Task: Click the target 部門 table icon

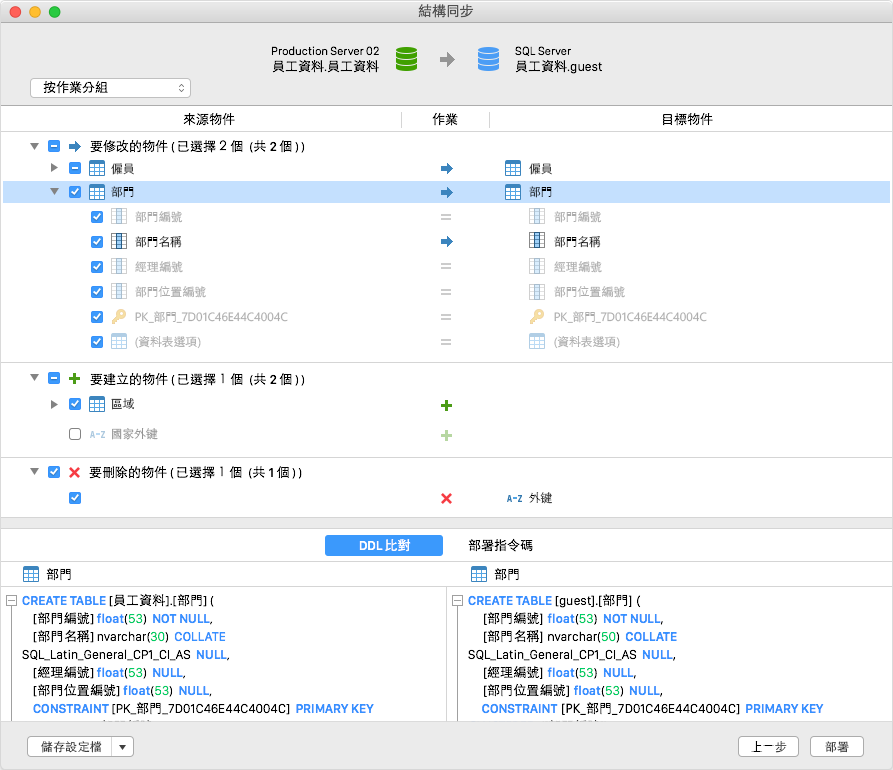Action: pyautogui.click(x=513, y=192)
